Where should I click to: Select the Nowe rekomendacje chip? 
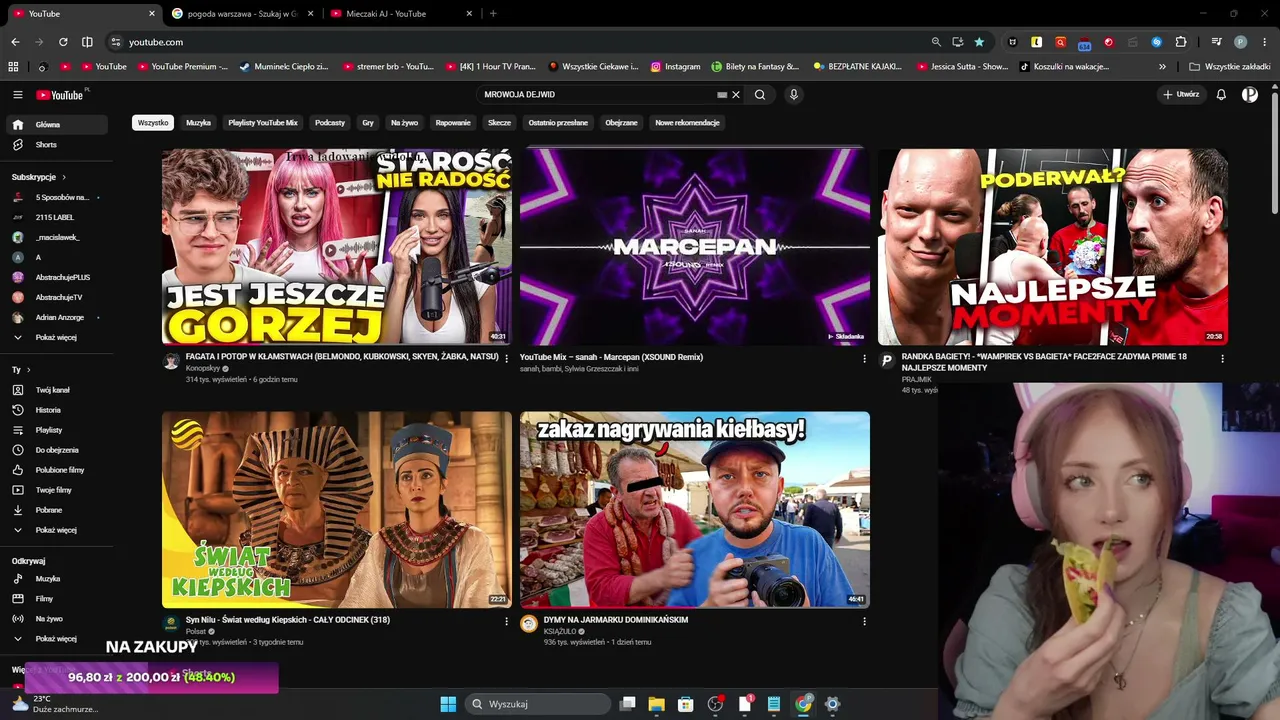687,123
